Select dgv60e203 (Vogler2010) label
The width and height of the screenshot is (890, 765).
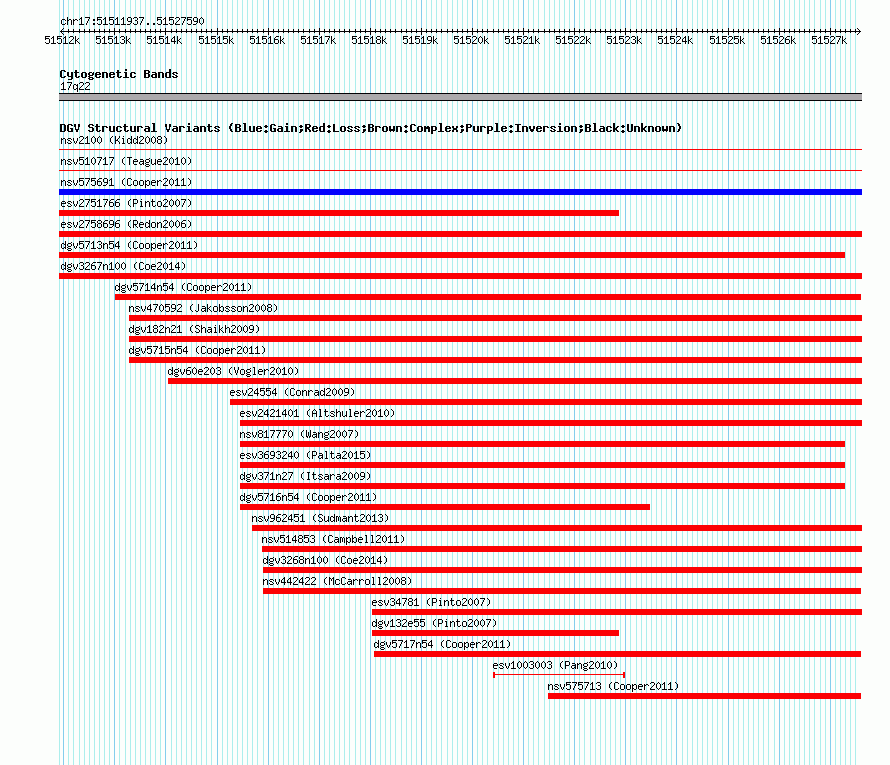coord(233,371)
